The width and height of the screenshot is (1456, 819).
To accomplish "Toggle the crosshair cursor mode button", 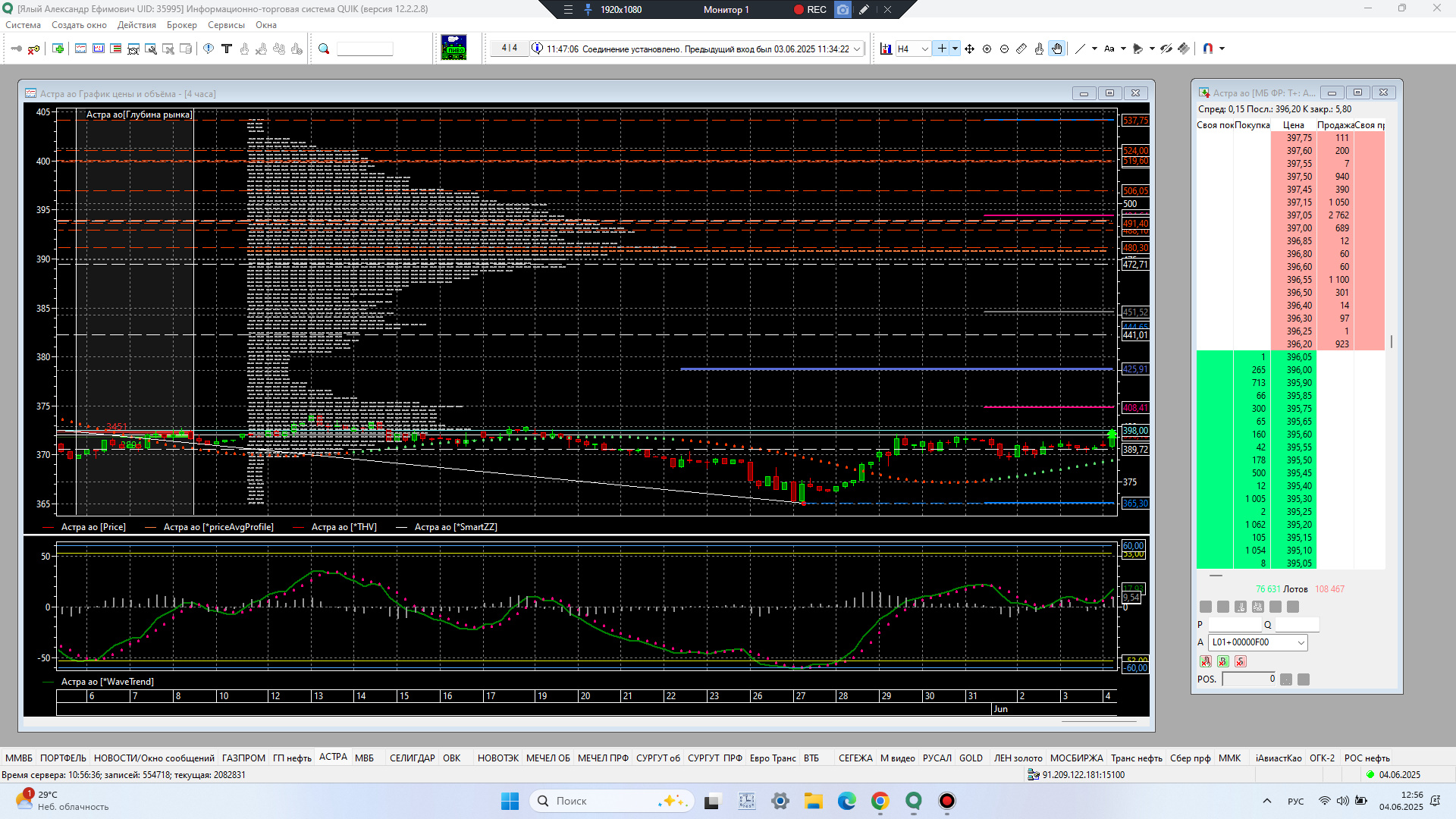I will coord(941,49).
